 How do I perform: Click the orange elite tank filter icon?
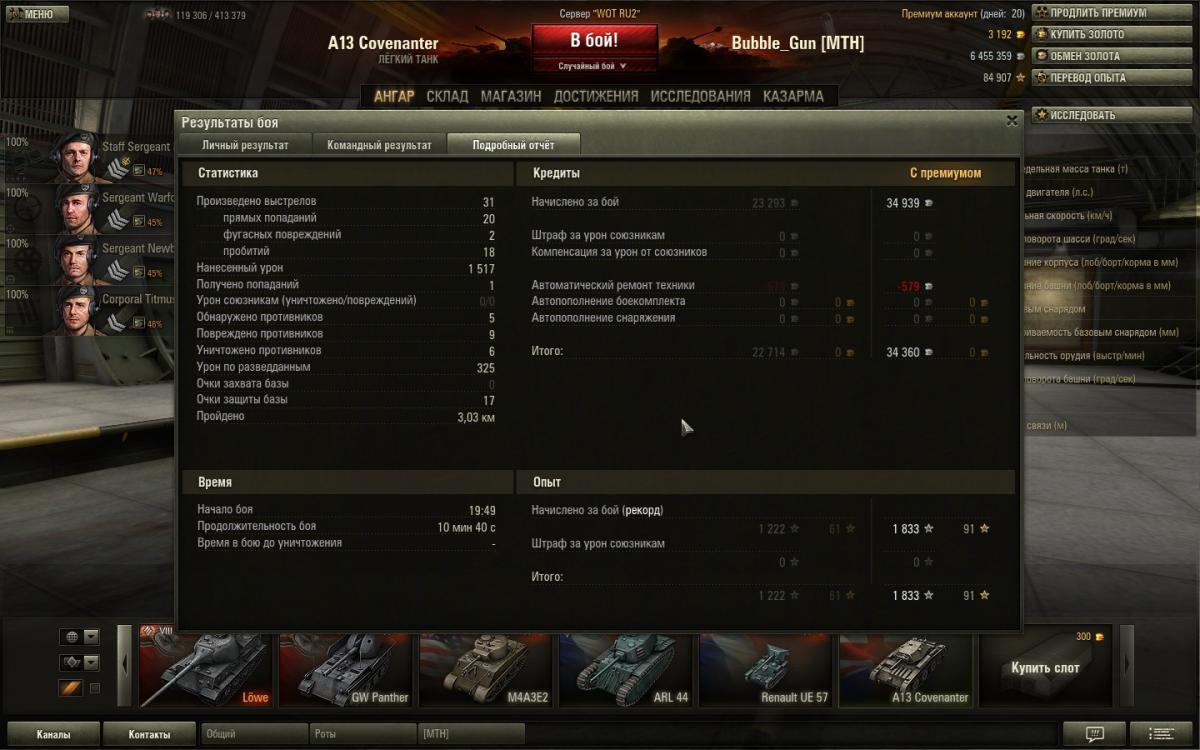[70, 688]
